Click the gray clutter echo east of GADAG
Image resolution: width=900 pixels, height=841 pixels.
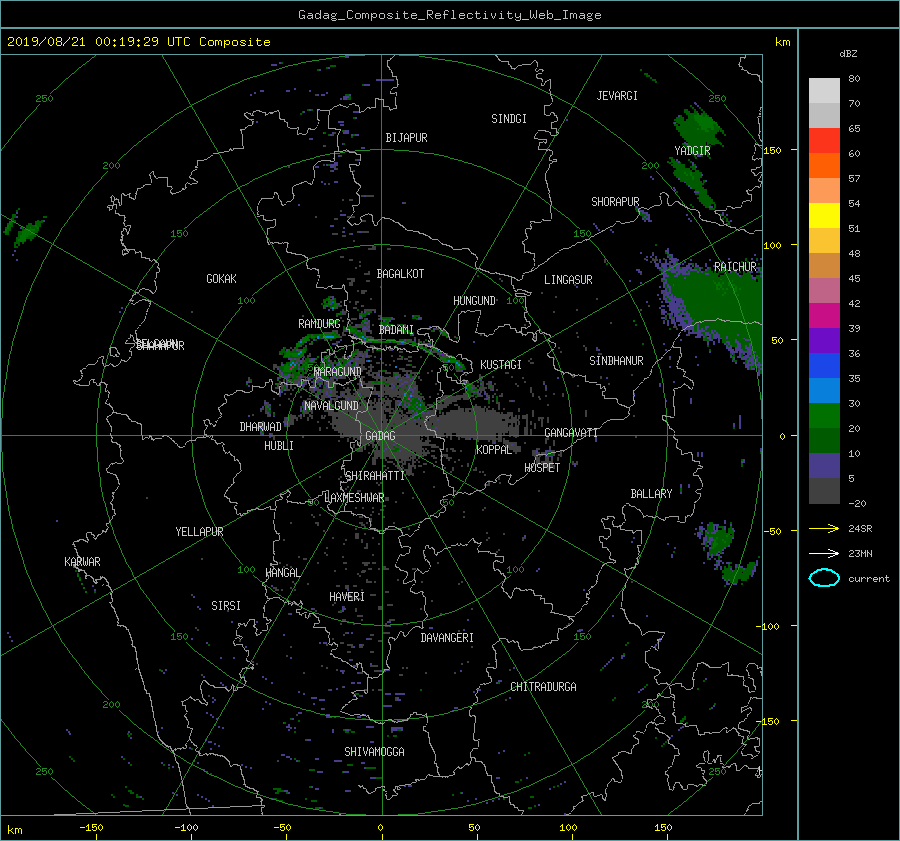coord(476,422)
